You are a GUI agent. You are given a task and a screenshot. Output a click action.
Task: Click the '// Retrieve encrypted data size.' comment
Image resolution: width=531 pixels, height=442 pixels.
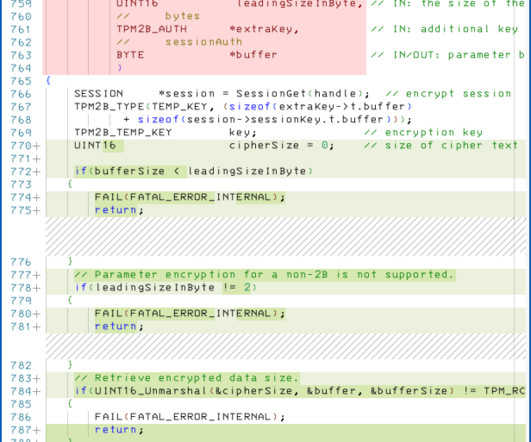[x=187, y=378]
